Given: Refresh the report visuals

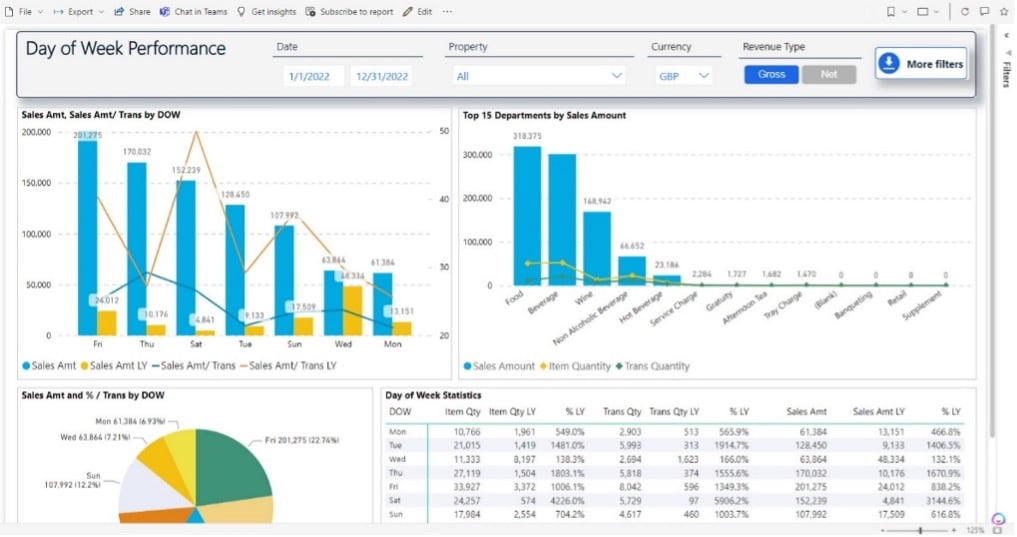Looking at the screenshot, I should click(965, 12).
